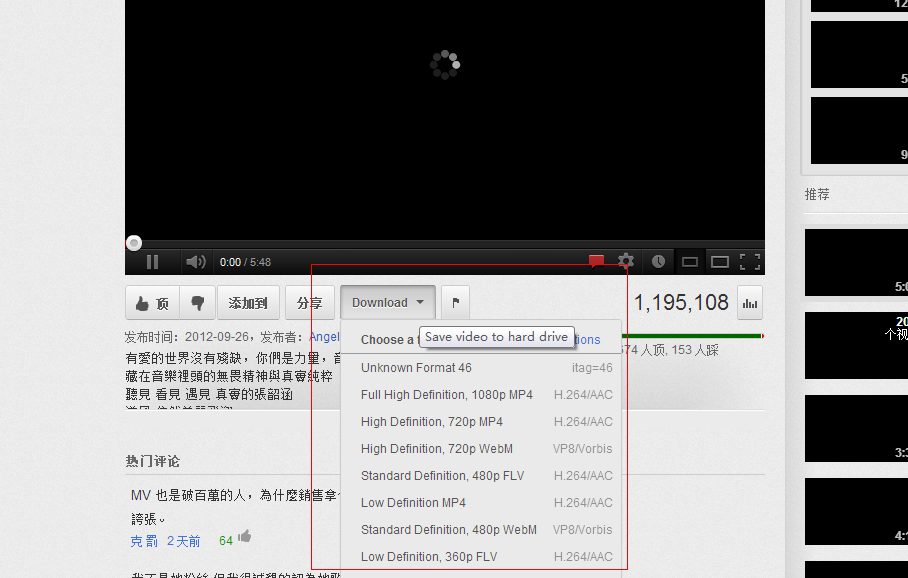The height and width of the screenshot is (578, 908).
Task: Choose Full High Definition 1080p MP4
Action: pyautogui.click(x=481, y=395)
